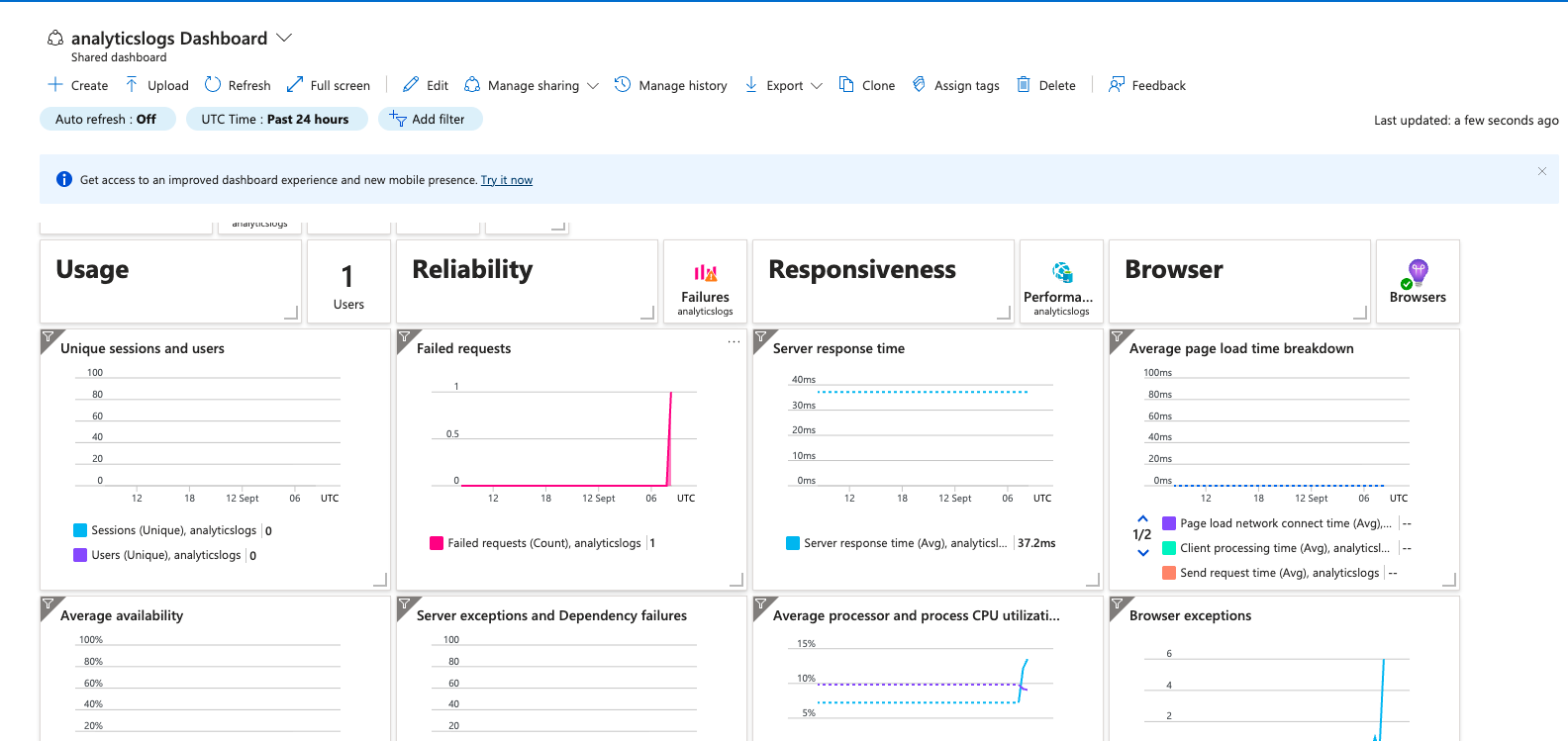Screen dimensions: 1568x741
Task: Click filter icon on Browser exceptions tile
Action: pos(1117,603)
